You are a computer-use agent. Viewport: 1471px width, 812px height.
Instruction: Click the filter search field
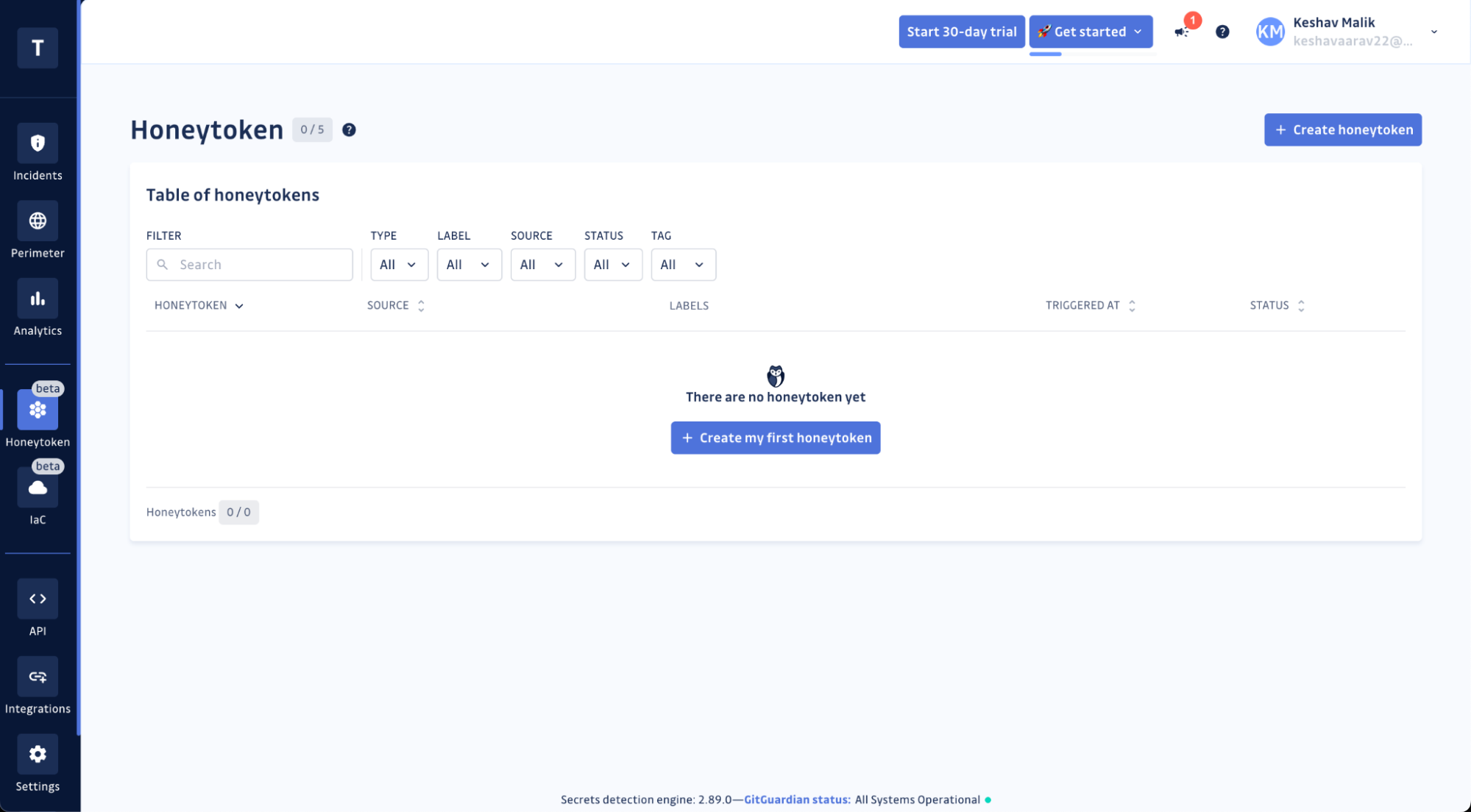(249, 264)
